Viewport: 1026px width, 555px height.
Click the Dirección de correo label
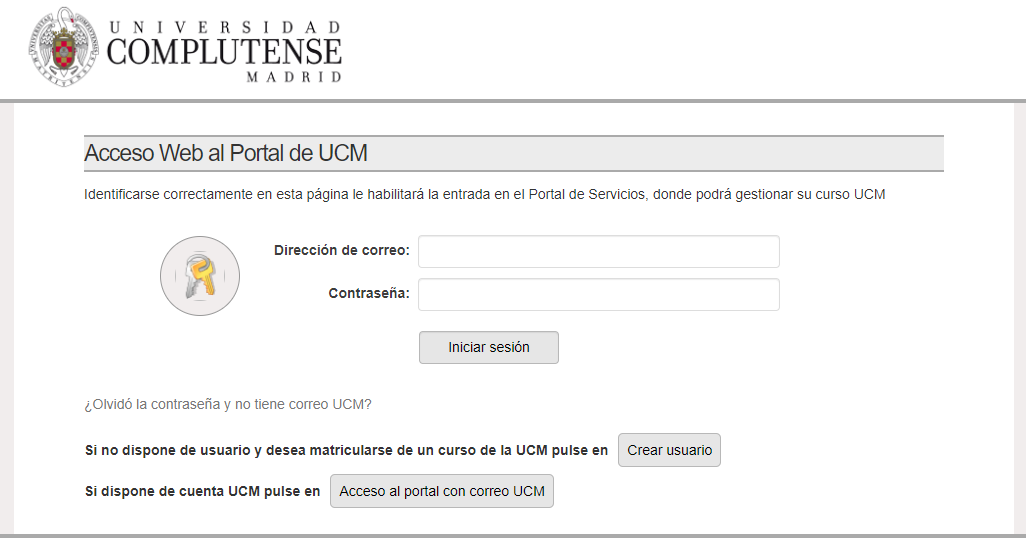tap(342, 250)
